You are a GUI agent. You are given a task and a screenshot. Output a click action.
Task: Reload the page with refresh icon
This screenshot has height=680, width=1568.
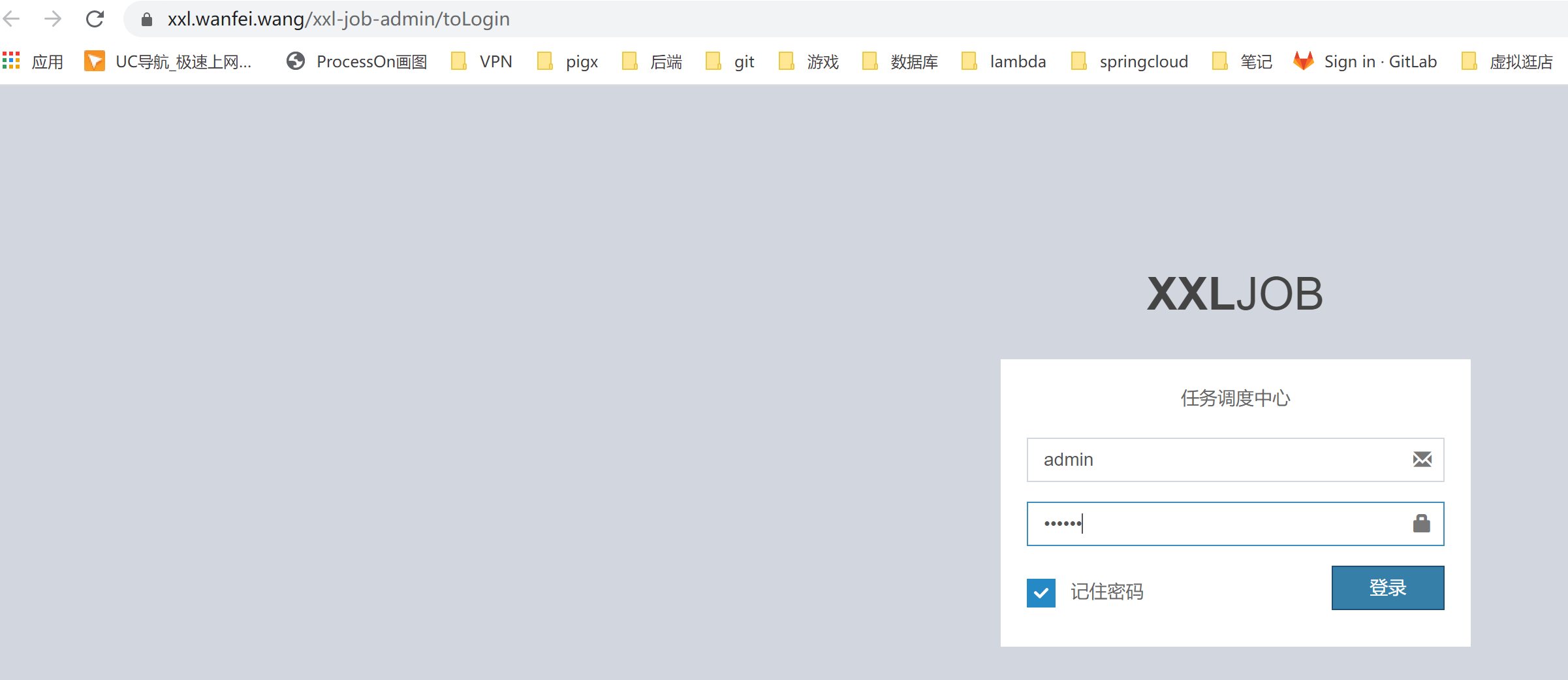tap(95, 19)
